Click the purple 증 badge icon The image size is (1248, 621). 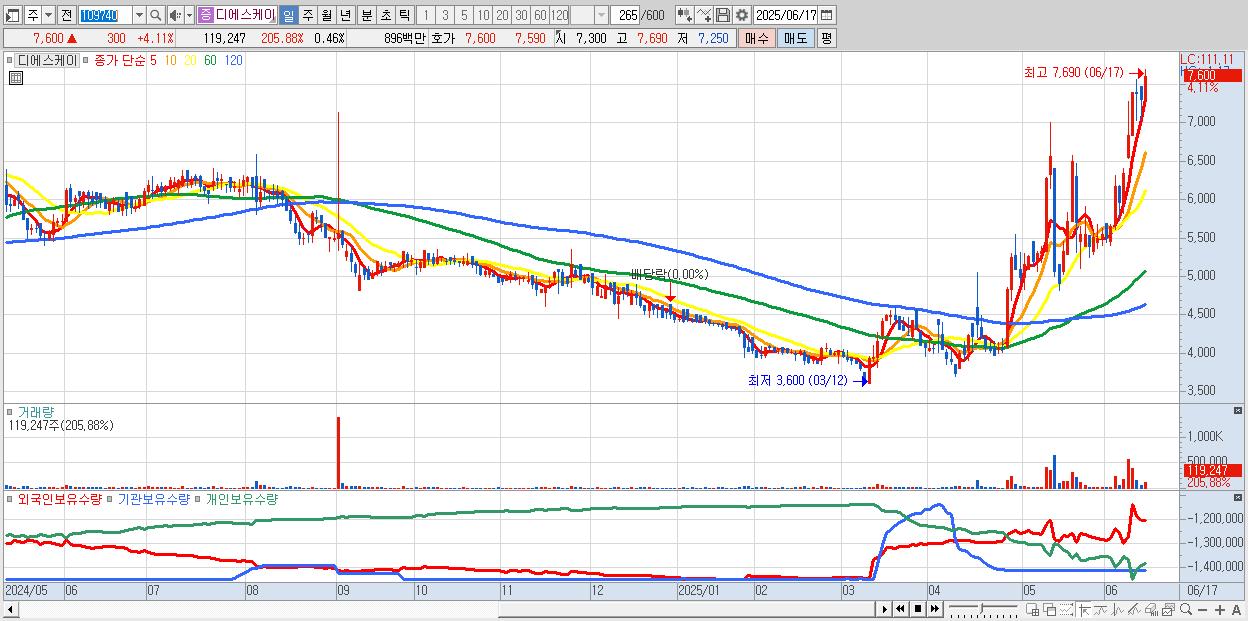point(205,15)
